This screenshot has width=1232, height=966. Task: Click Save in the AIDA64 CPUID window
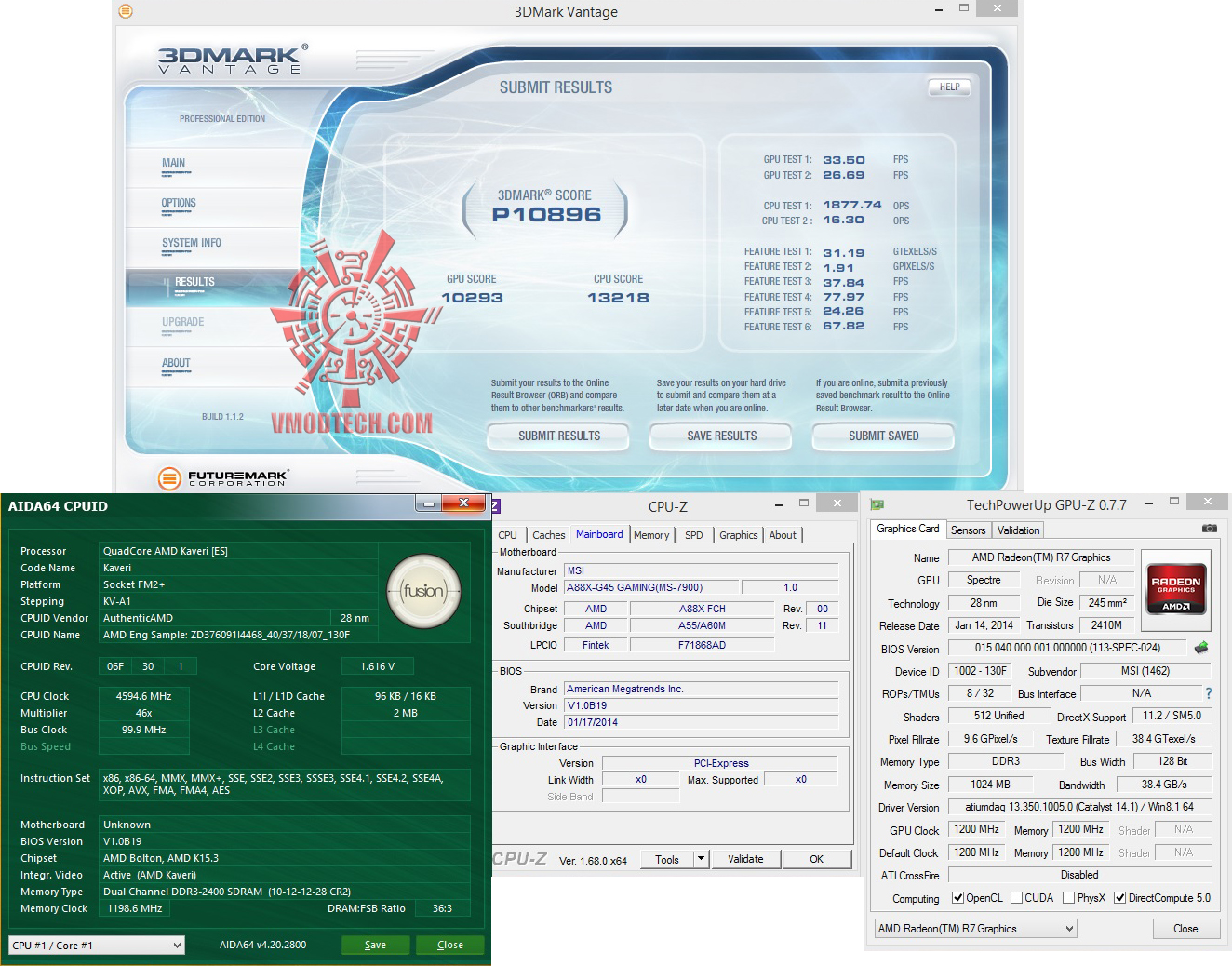coord(376,945)
